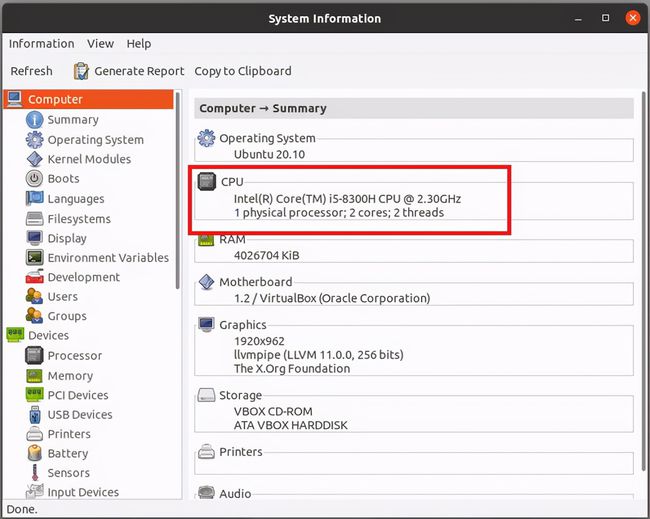Click the Motherboard diamond icon in summary
The image size is (650, 519).
(x=206, y=282)
